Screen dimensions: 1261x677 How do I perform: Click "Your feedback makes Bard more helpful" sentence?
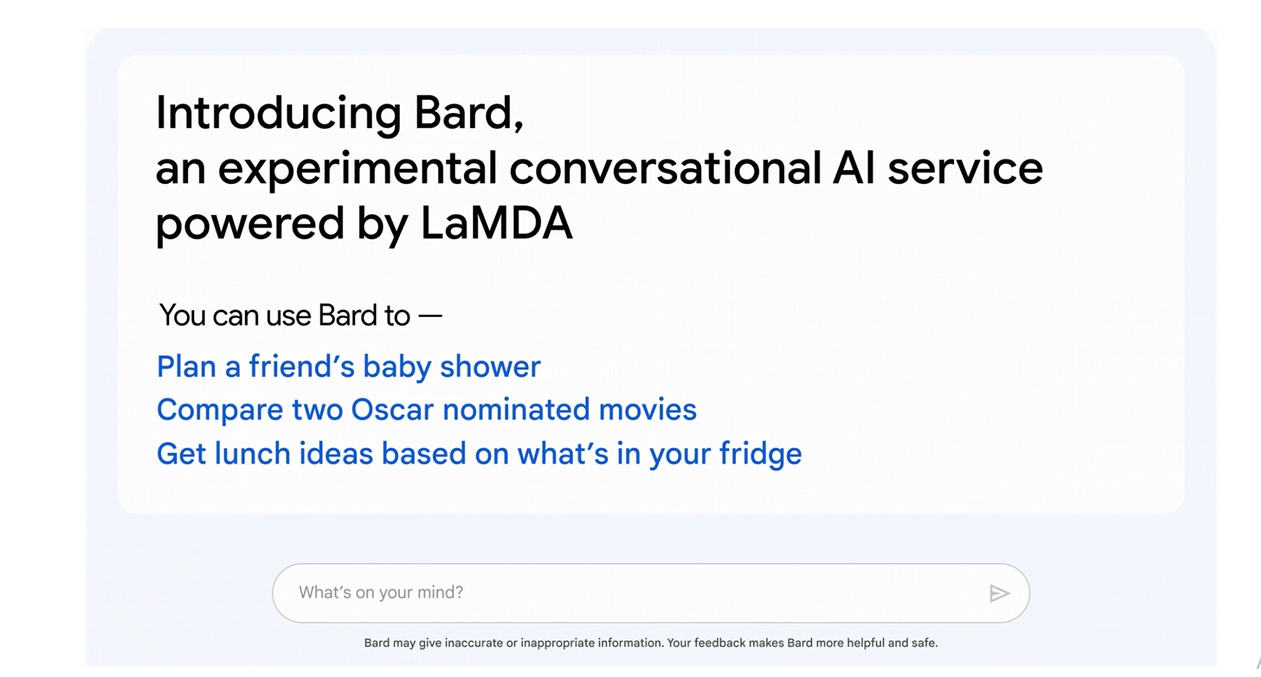pos(804,643)
